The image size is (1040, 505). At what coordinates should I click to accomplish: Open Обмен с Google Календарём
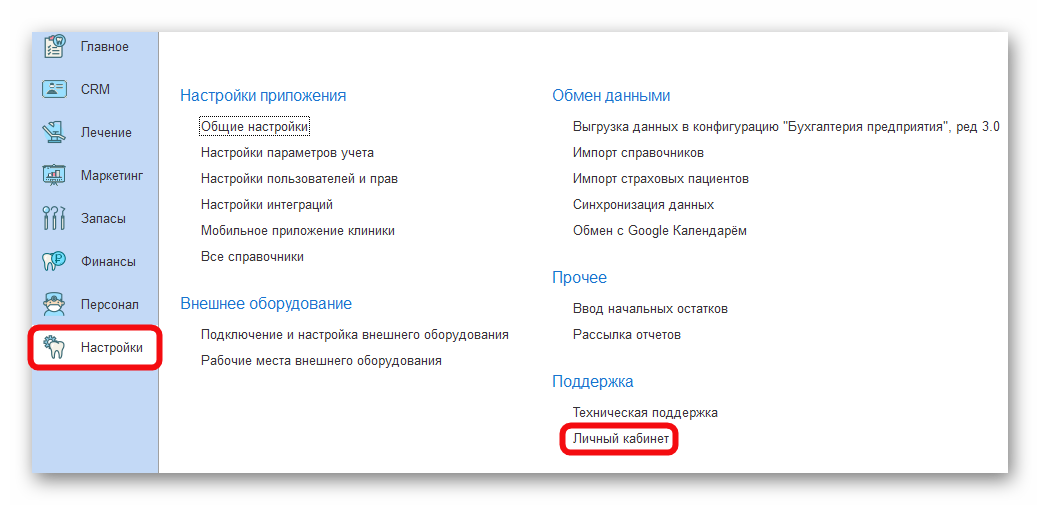click(x=659, y=231)
